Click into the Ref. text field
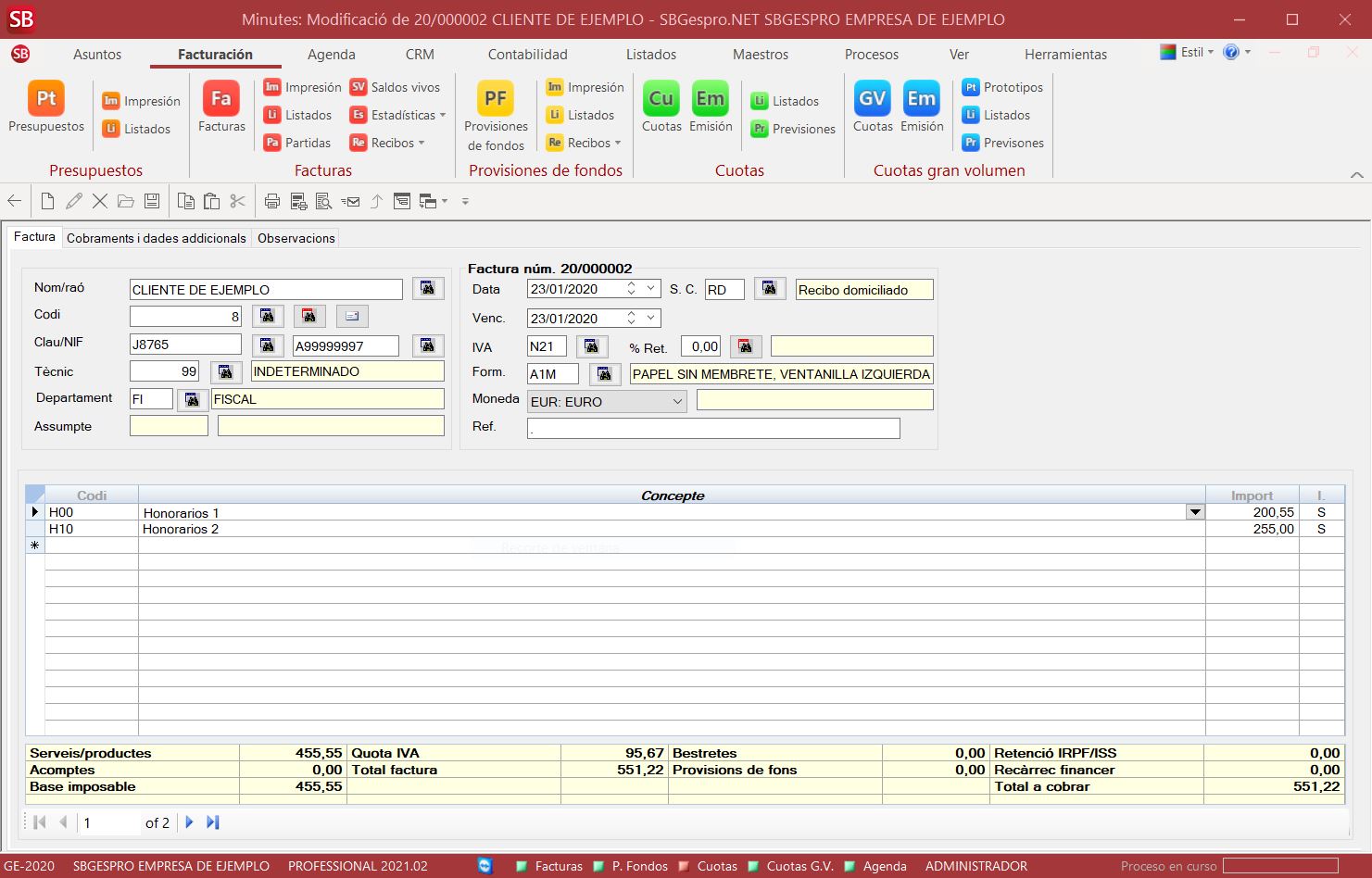 pos(712,428)
